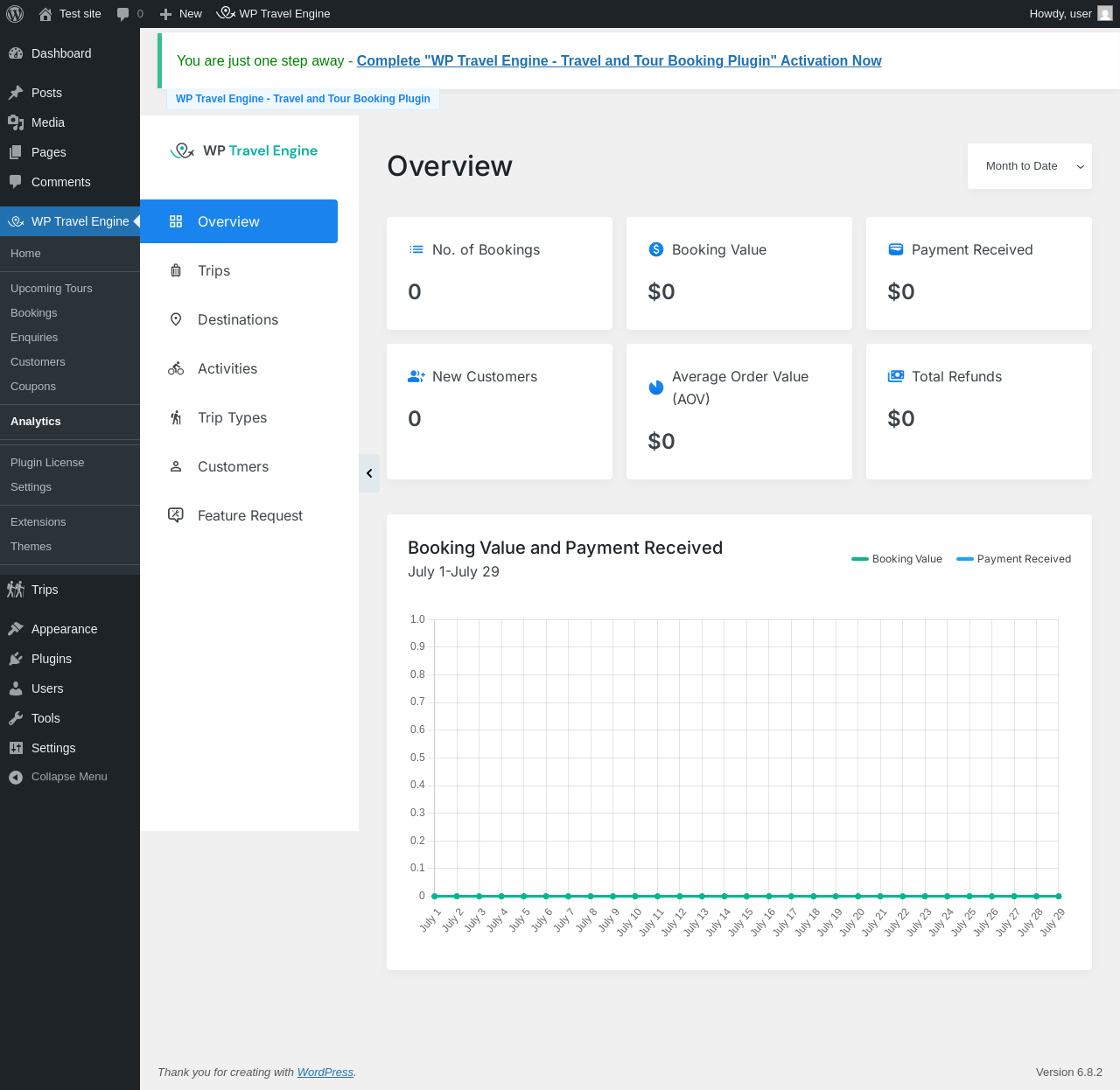The height and width of the screenshot is (1090, 1120).
Task: Click the home icon beside Test site
Action: 45,14
